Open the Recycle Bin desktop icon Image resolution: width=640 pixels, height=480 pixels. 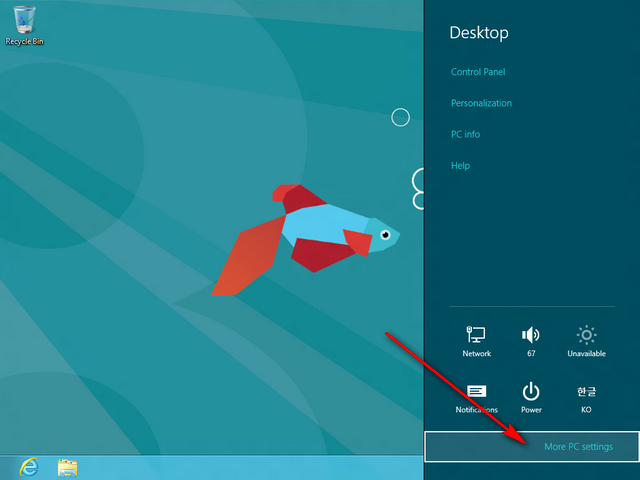click(24, 25)
